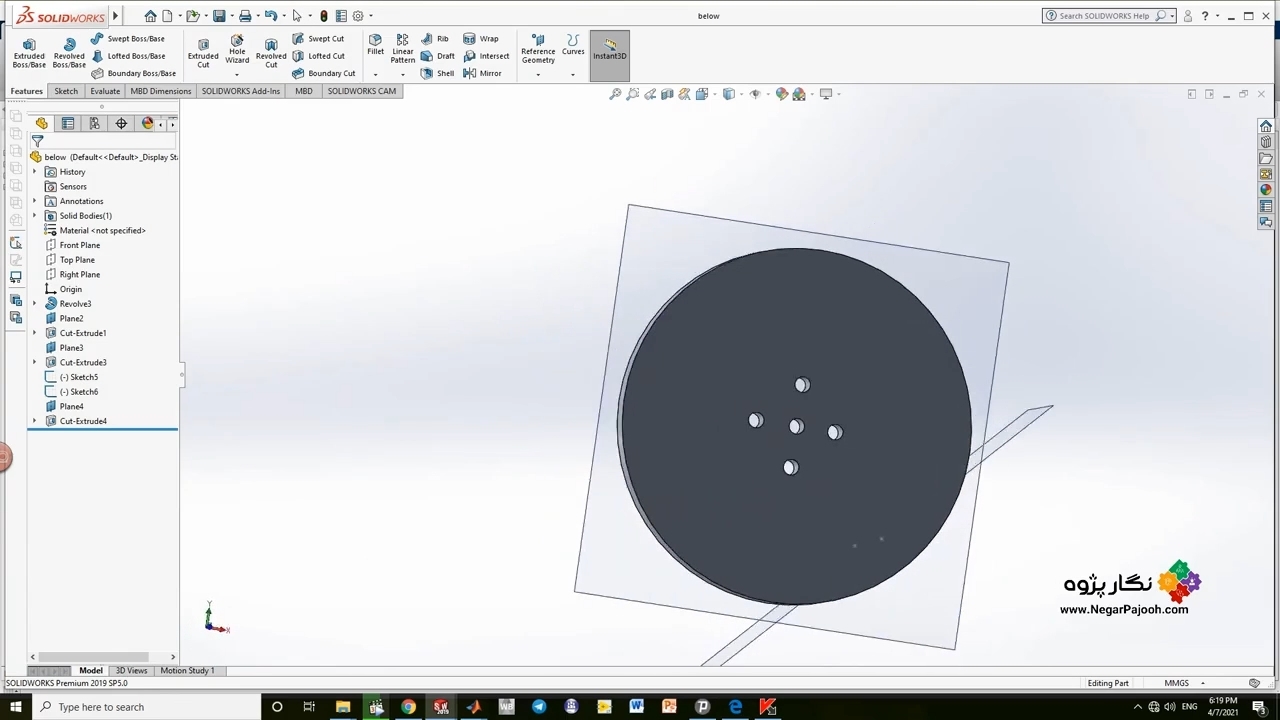Open the Motion Study 1 tab
1280x720 pixels.
coord(187,670)
